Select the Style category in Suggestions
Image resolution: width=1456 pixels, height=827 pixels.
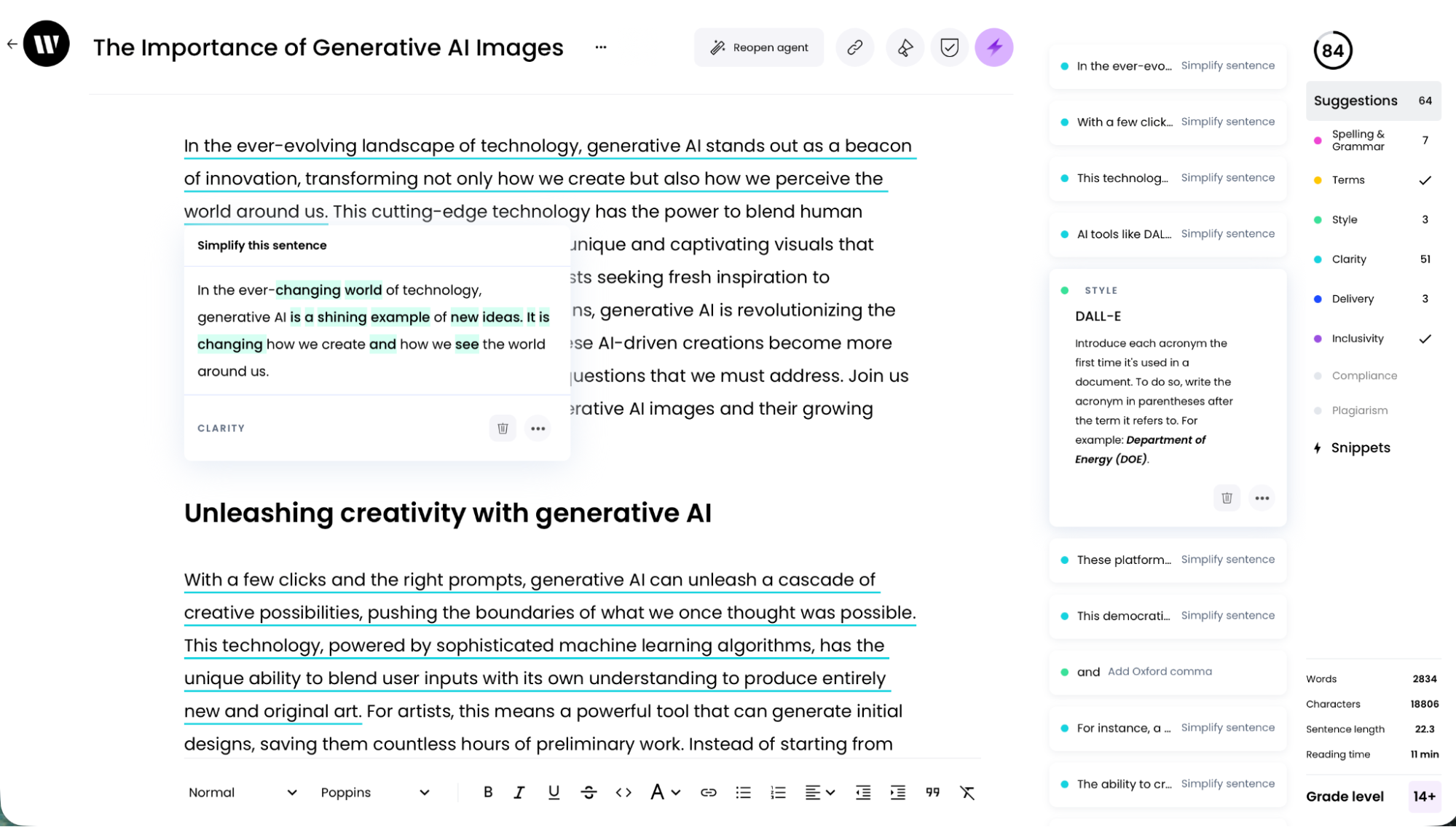1343,219
